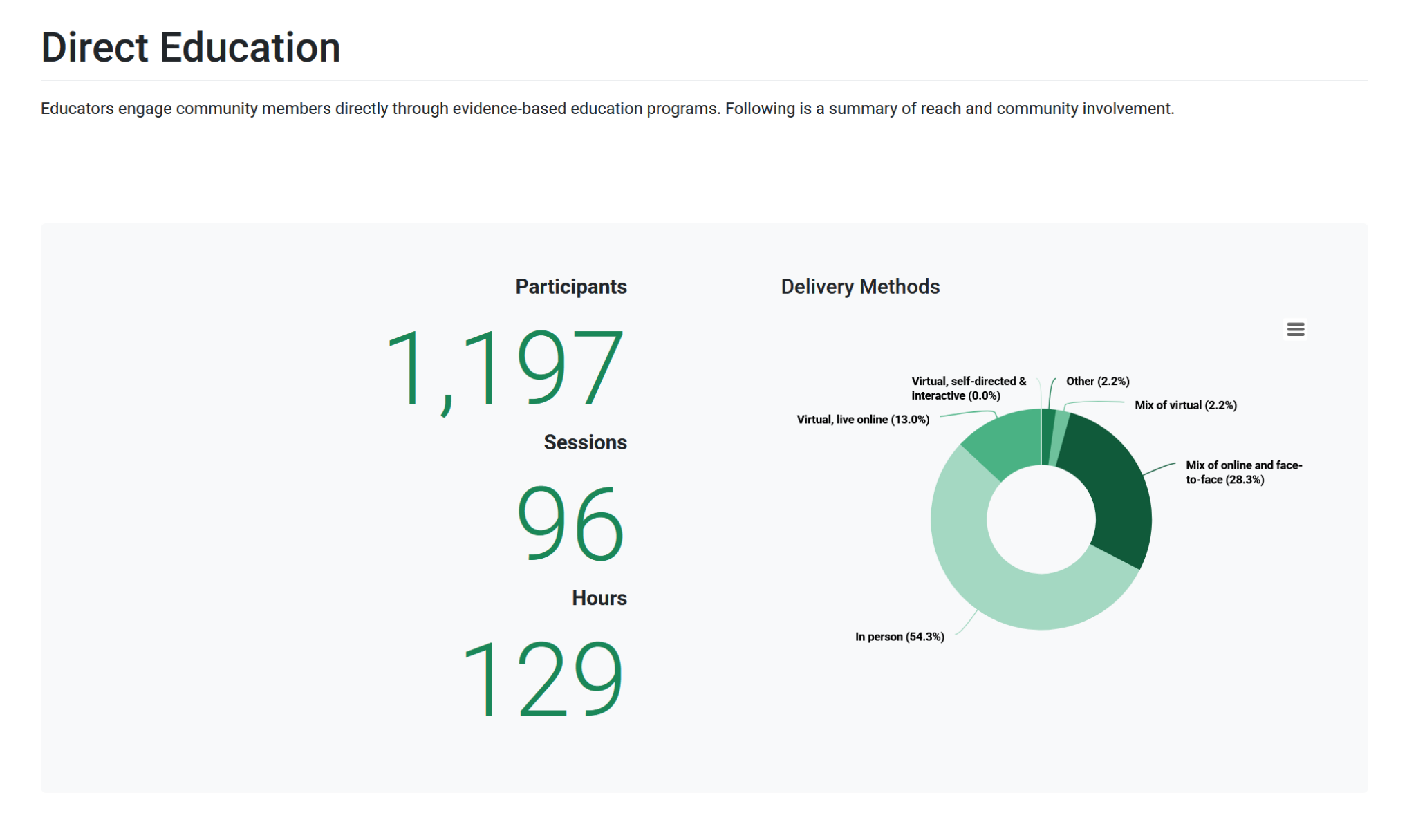Viewport: 1416px width, 840px height.
Task: Click the 'Other (2.2%)' chart label
Action: (x=1097, y=381)
